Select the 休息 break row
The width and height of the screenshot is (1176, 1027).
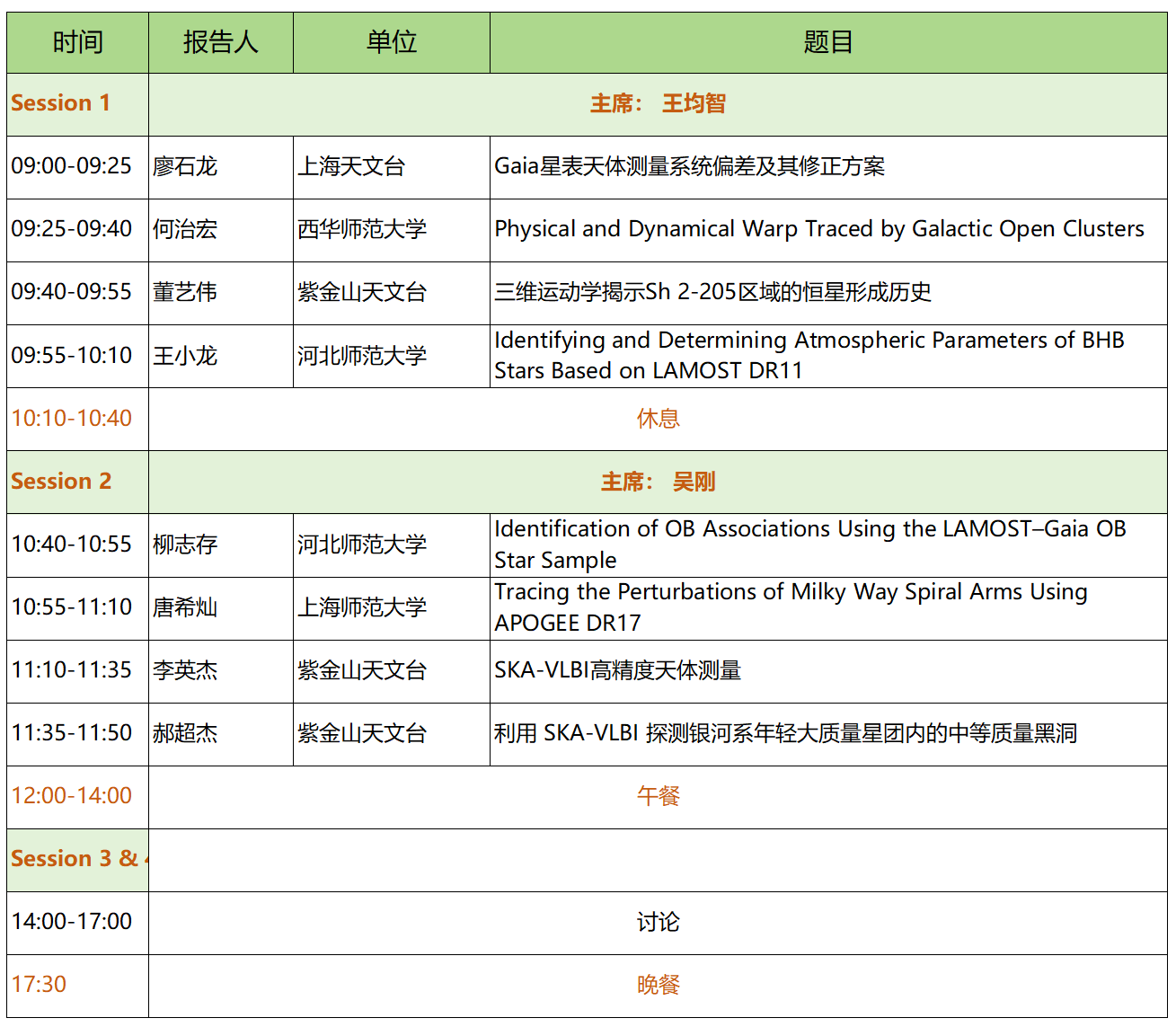pos(658,419)
